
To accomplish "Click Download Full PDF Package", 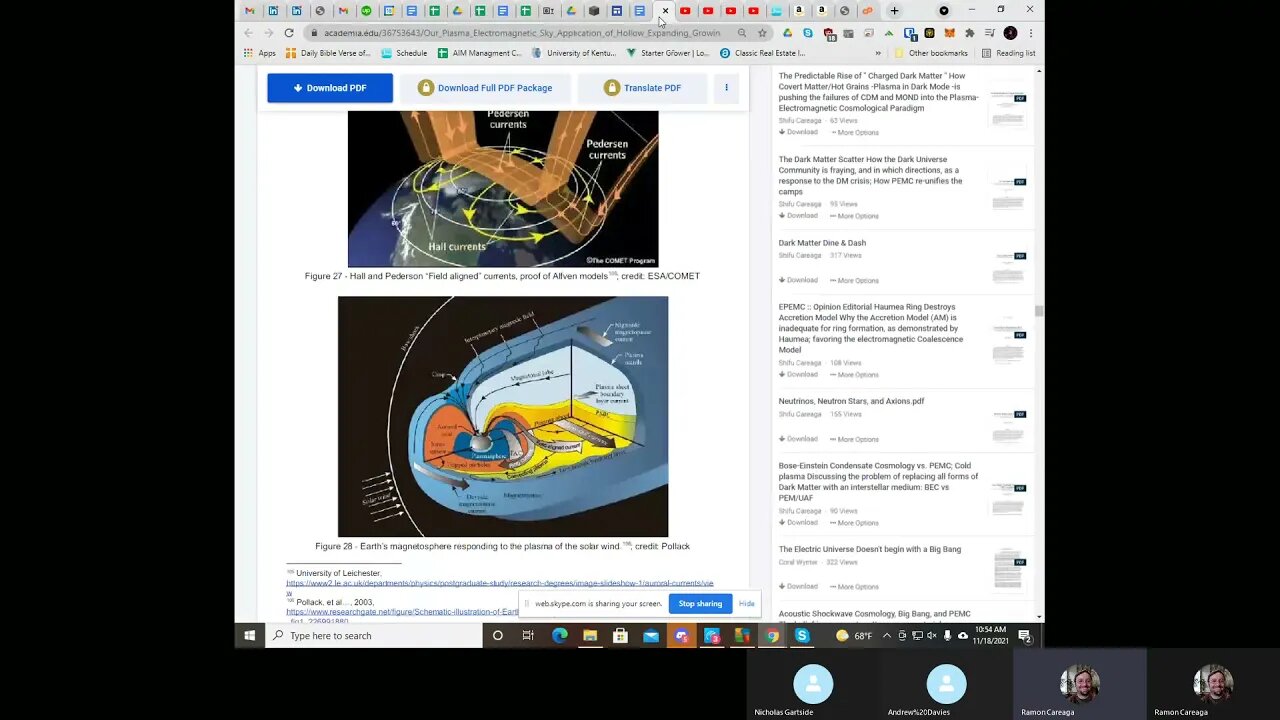I will pyautogui.click(x=485, y=88).
